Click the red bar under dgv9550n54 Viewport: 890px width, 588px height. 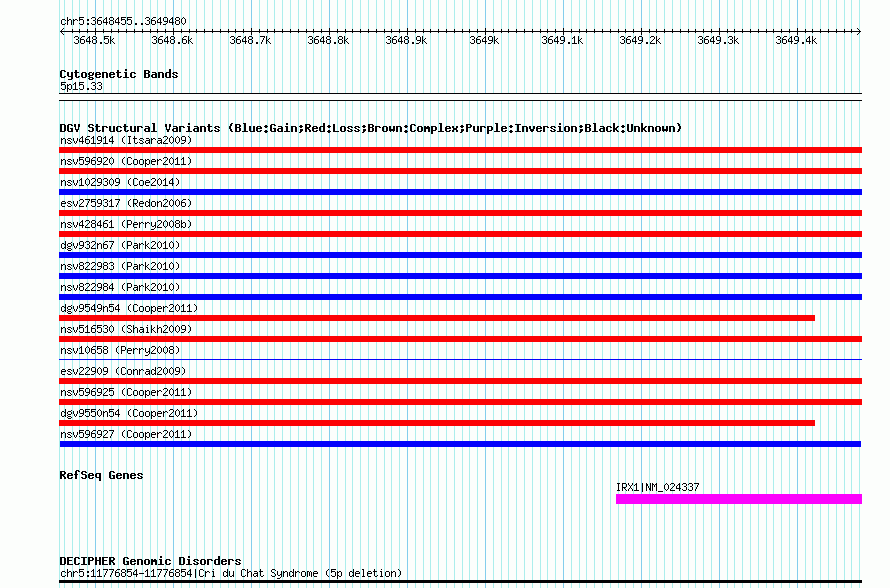(437, 423)
